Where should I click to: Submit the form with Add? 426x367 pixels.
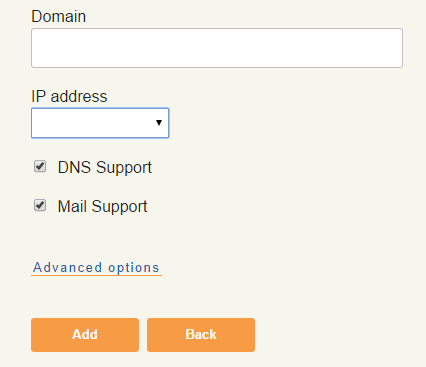coord(85,335)
